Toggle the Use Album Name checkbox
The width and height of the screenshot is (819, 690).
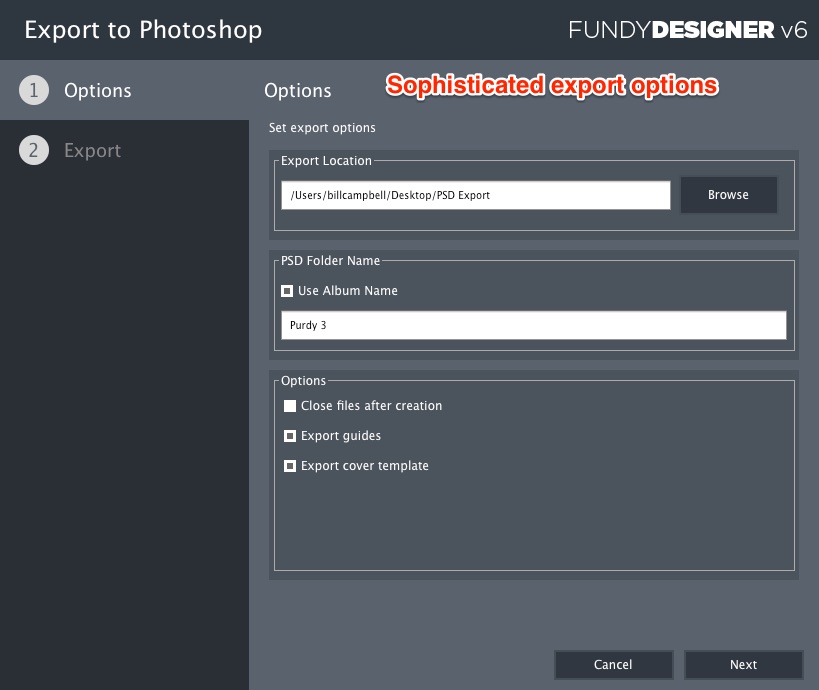click(x=287, y=291)
